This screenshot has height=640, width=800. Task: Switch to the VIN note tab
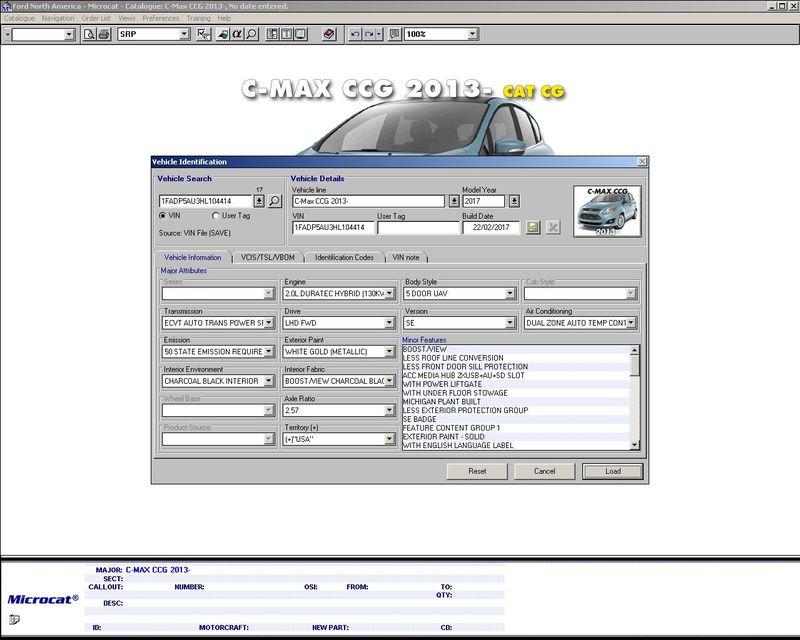pos(406,258)
